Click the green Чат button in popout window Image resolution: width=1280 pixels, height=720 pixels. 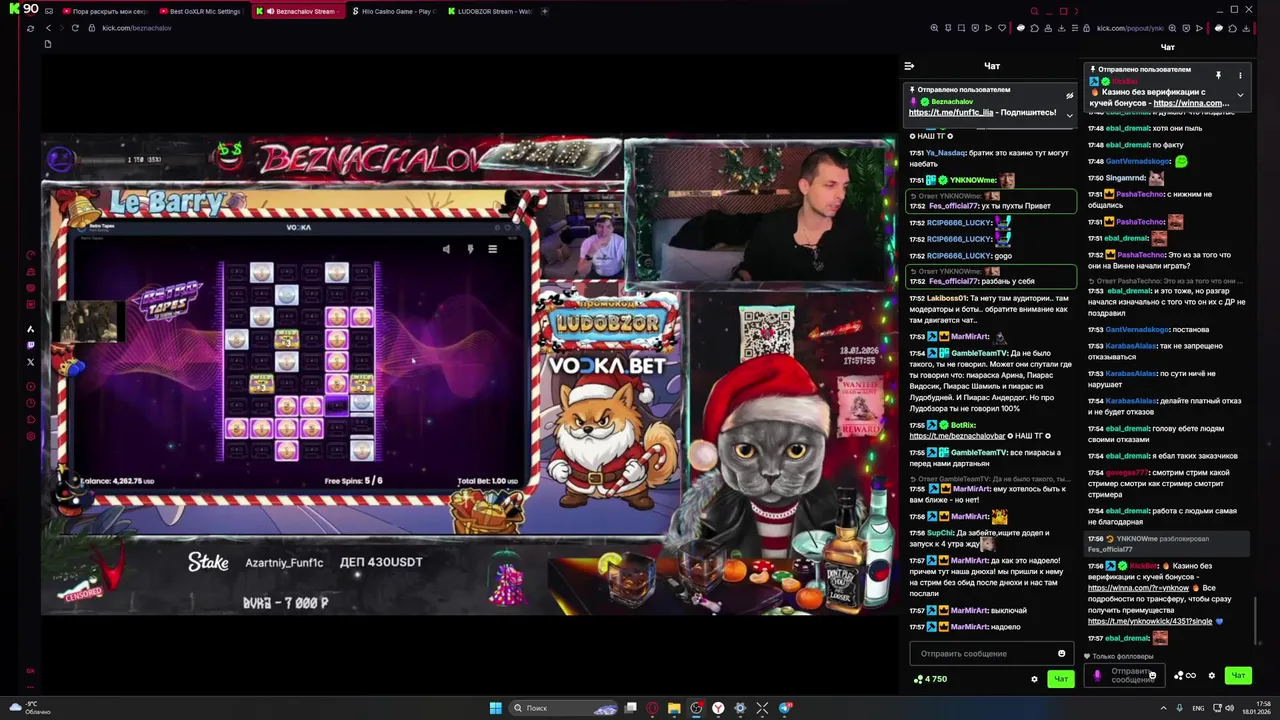click(1238, 676)
